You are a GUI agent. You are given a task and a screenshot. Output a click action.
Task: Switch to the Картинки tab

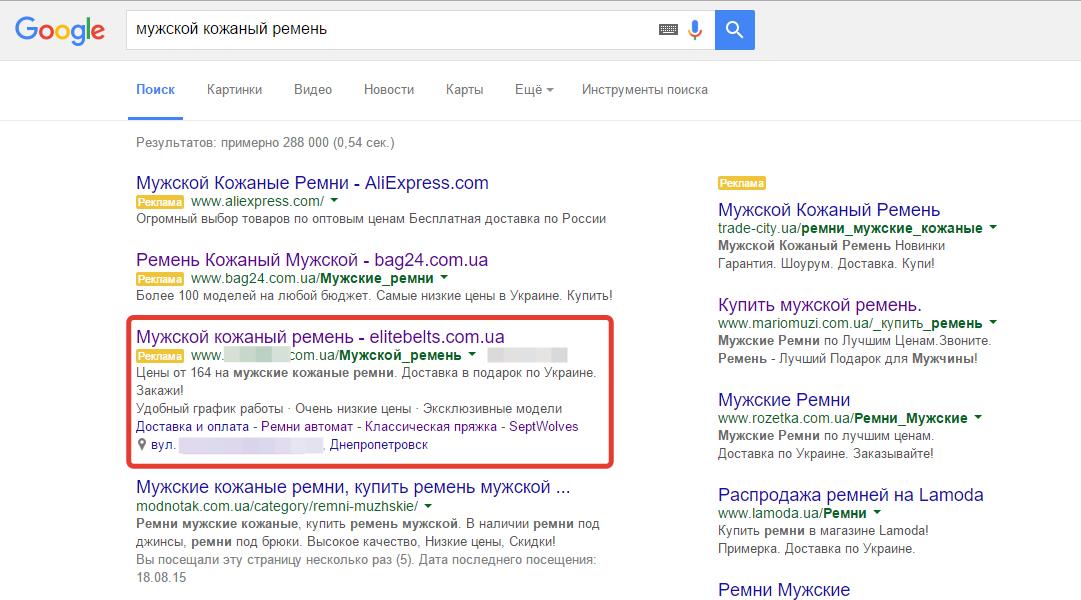(234, 89)
